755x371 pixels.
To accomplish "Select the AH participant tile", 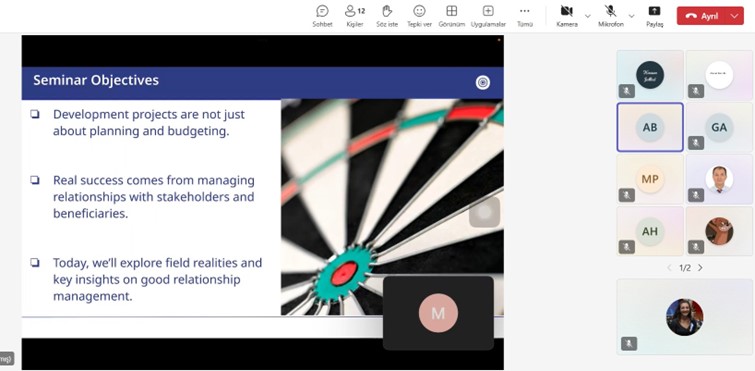I will click(x=650, y=231).
